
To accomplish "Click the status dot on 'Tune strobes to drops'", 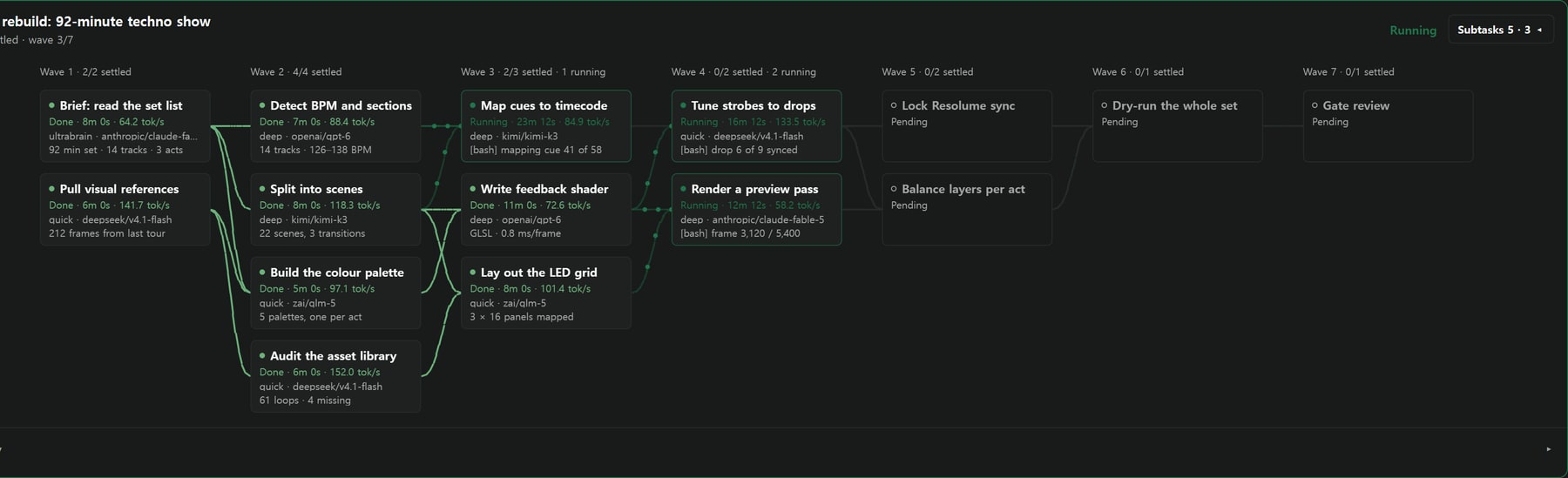I will pyautogui.click(x=683, y=105).
